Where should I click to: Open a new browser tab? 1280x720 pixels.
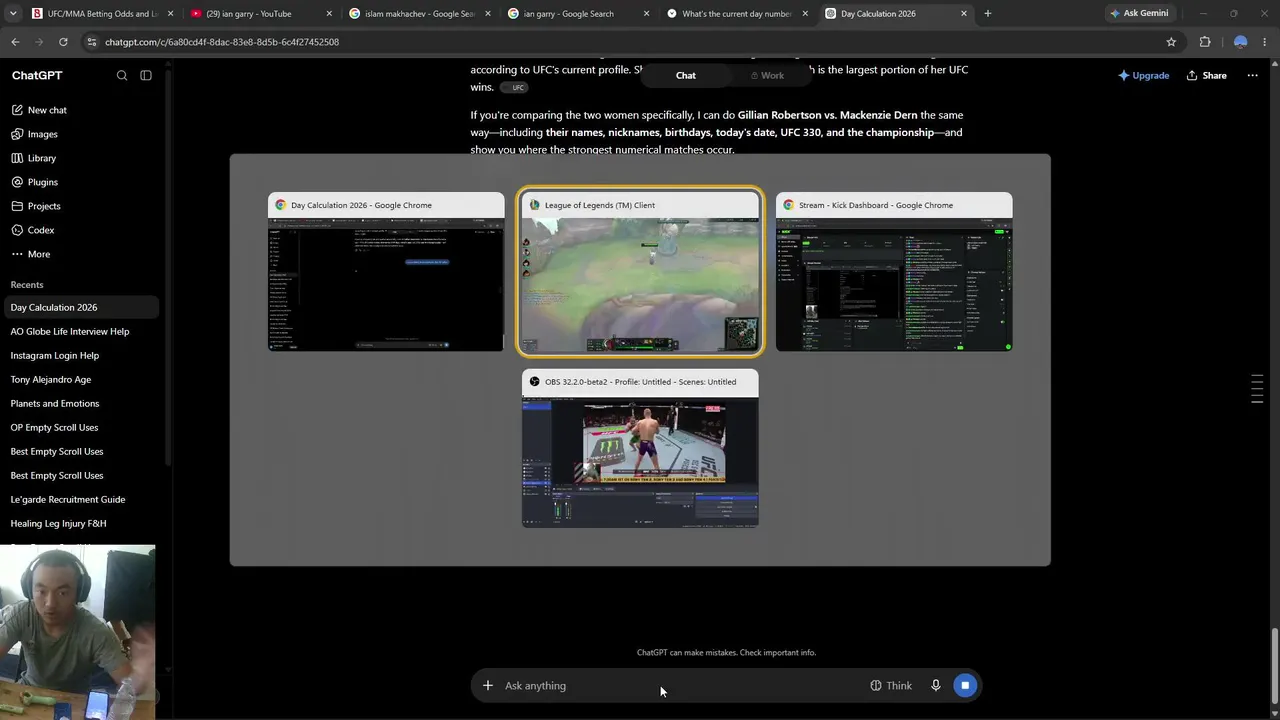coord(988,13)
